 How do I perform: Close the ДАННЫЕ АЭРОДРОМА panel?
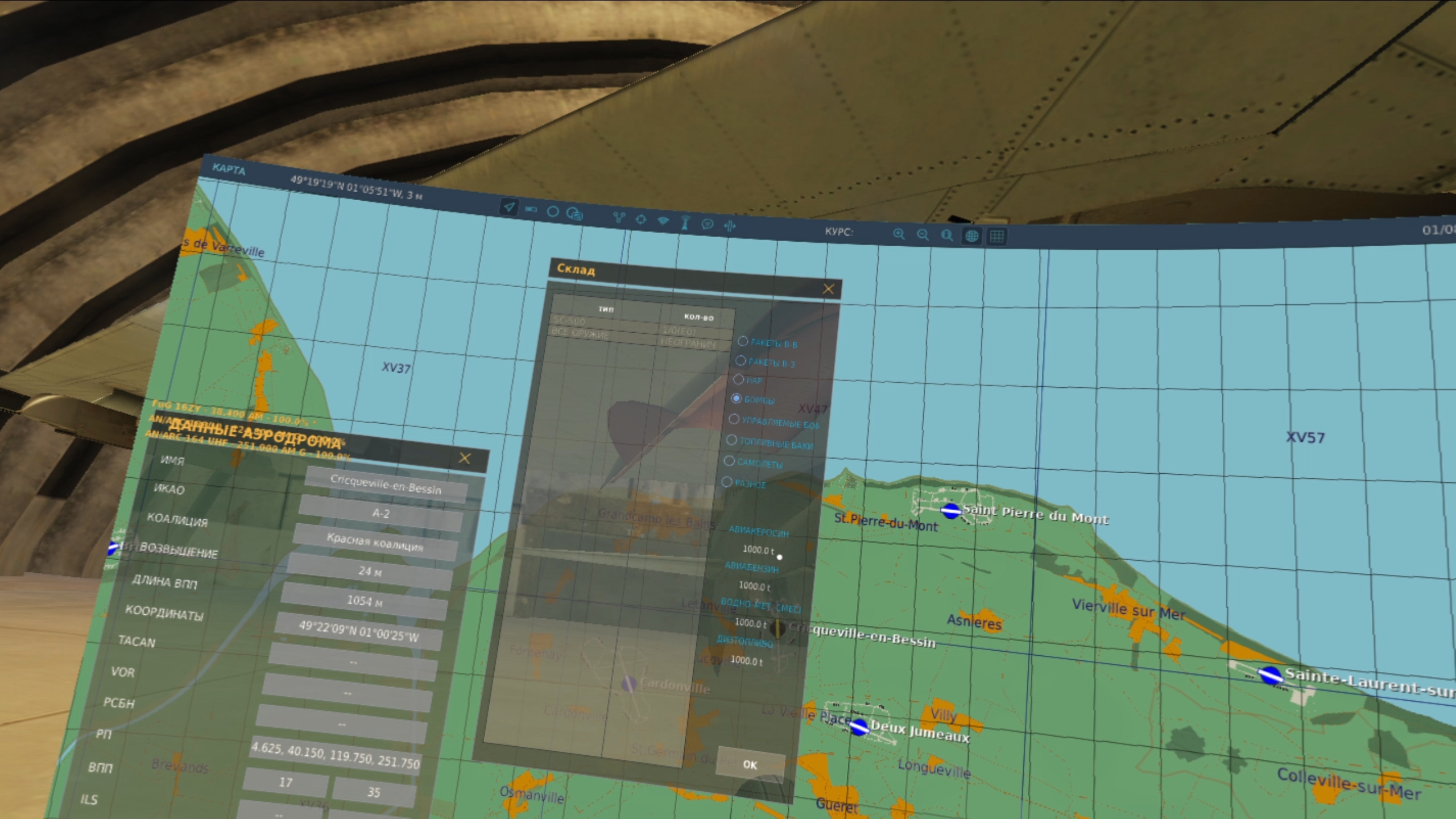465,458
